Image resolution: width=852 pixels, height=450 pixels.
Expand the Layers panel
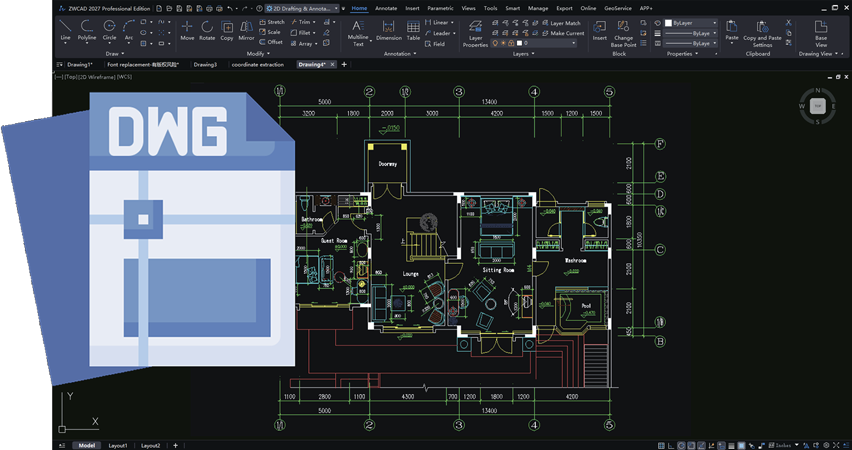click(523, 54)
